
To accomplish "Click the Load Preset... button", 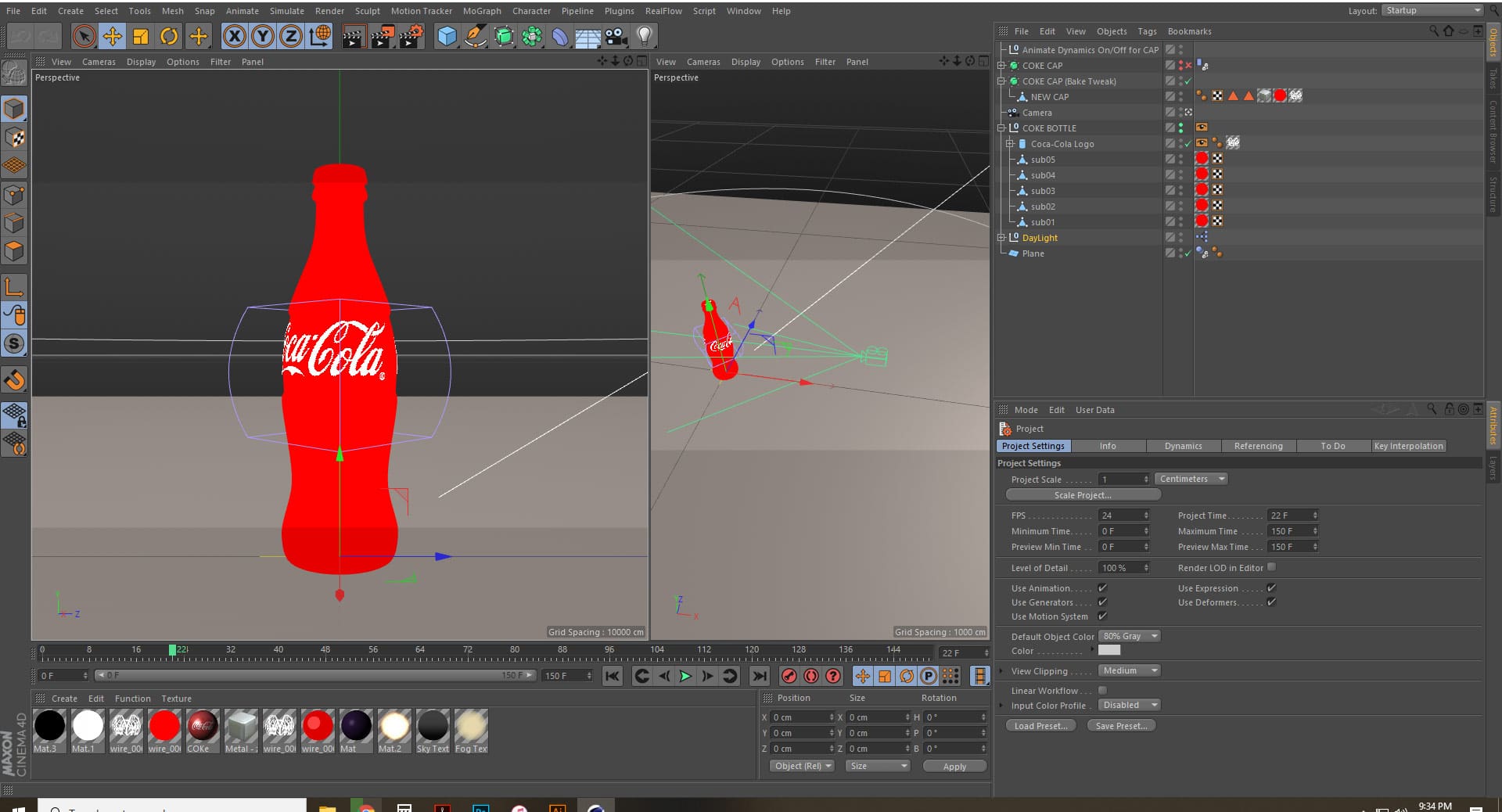I will tap(1040, 726).
